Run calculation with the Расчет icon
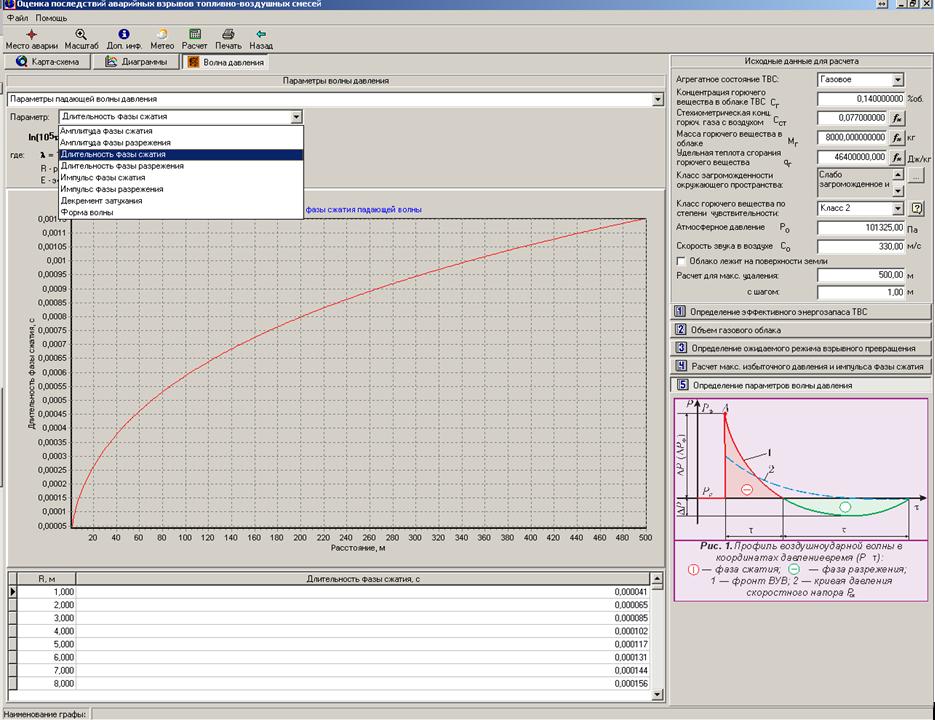Image resolution: width=935 pixels, height=720 pixels. pos(194,34)
